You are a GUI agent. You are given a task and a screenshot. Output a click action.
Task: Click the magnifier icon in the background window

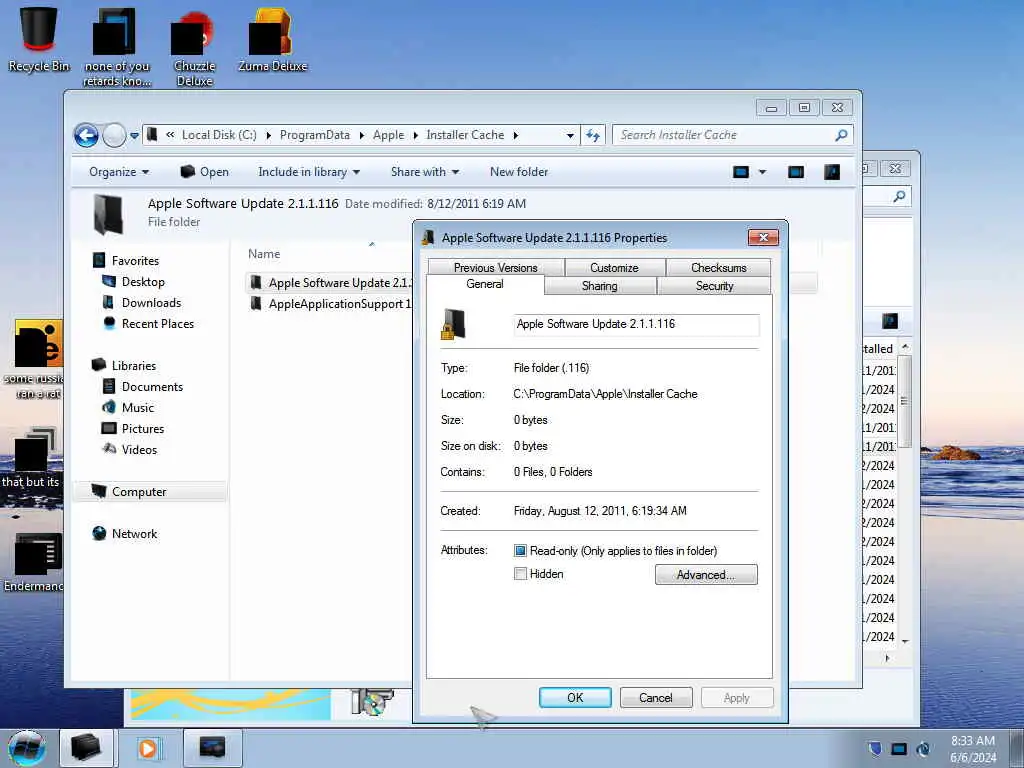click(899, 196)
